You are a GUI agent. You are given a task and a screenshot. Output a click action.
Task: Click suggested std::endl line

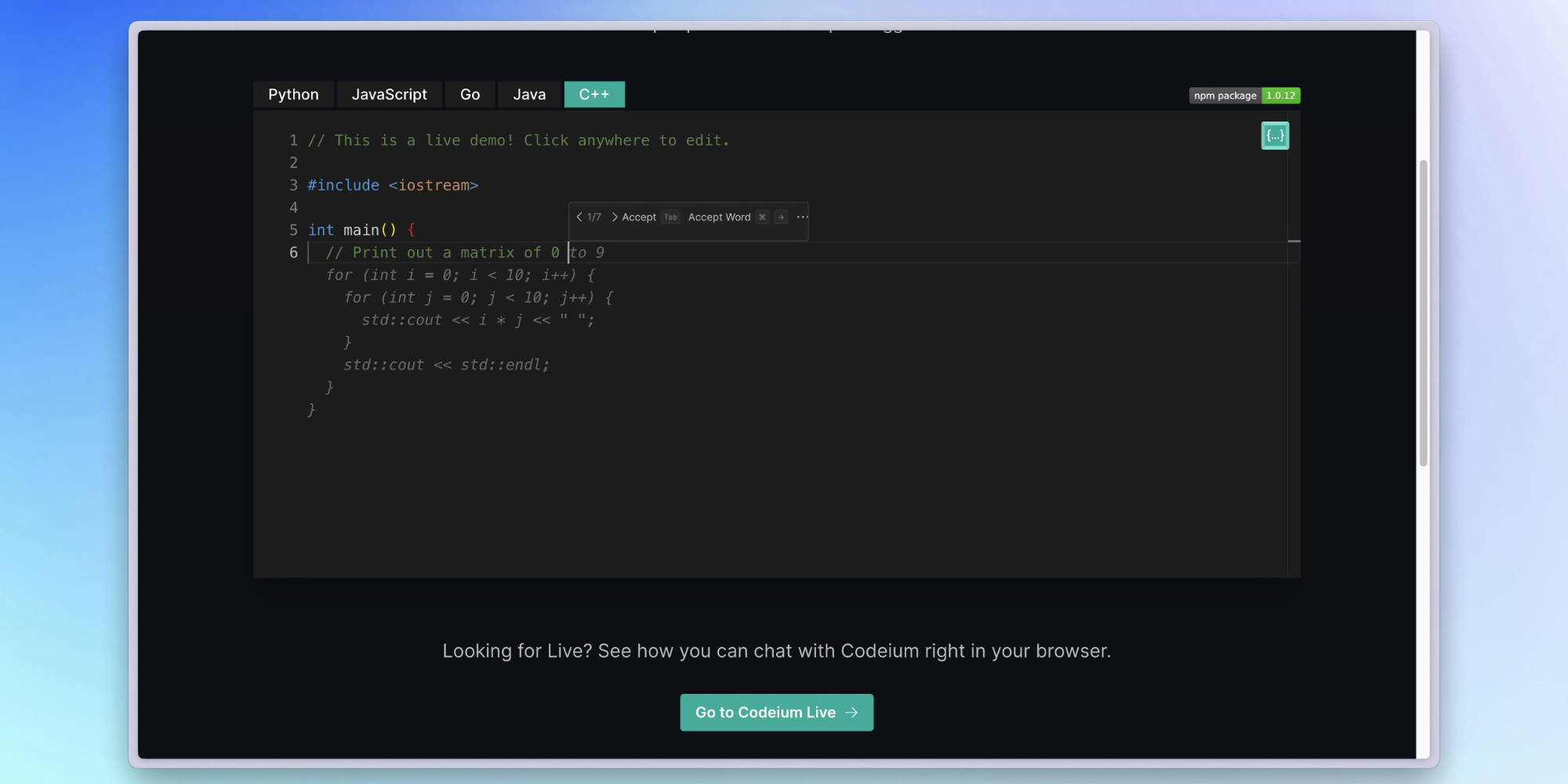point(447,365)
